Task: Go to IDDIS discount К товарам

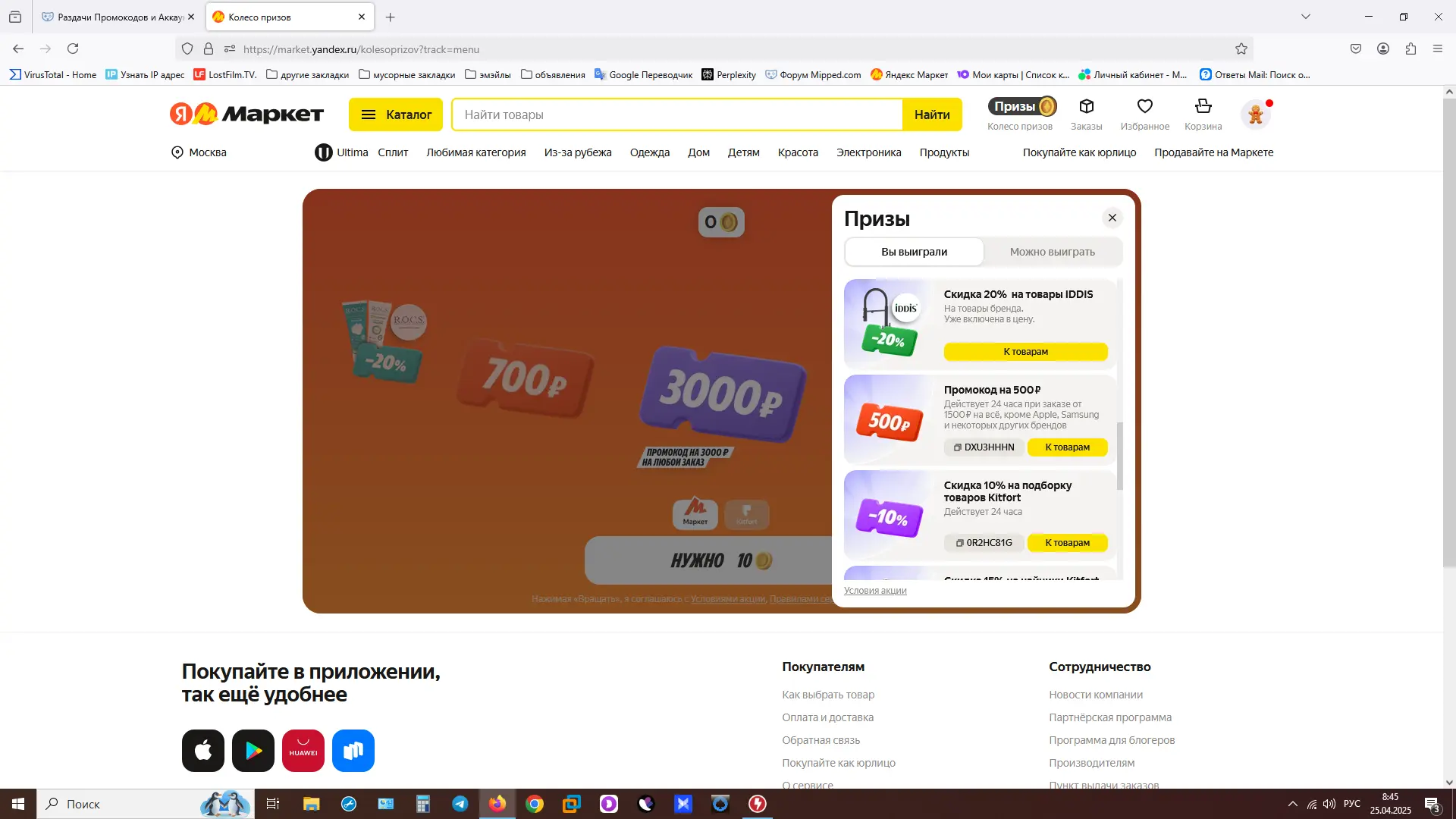Action: click(1026, 352)
